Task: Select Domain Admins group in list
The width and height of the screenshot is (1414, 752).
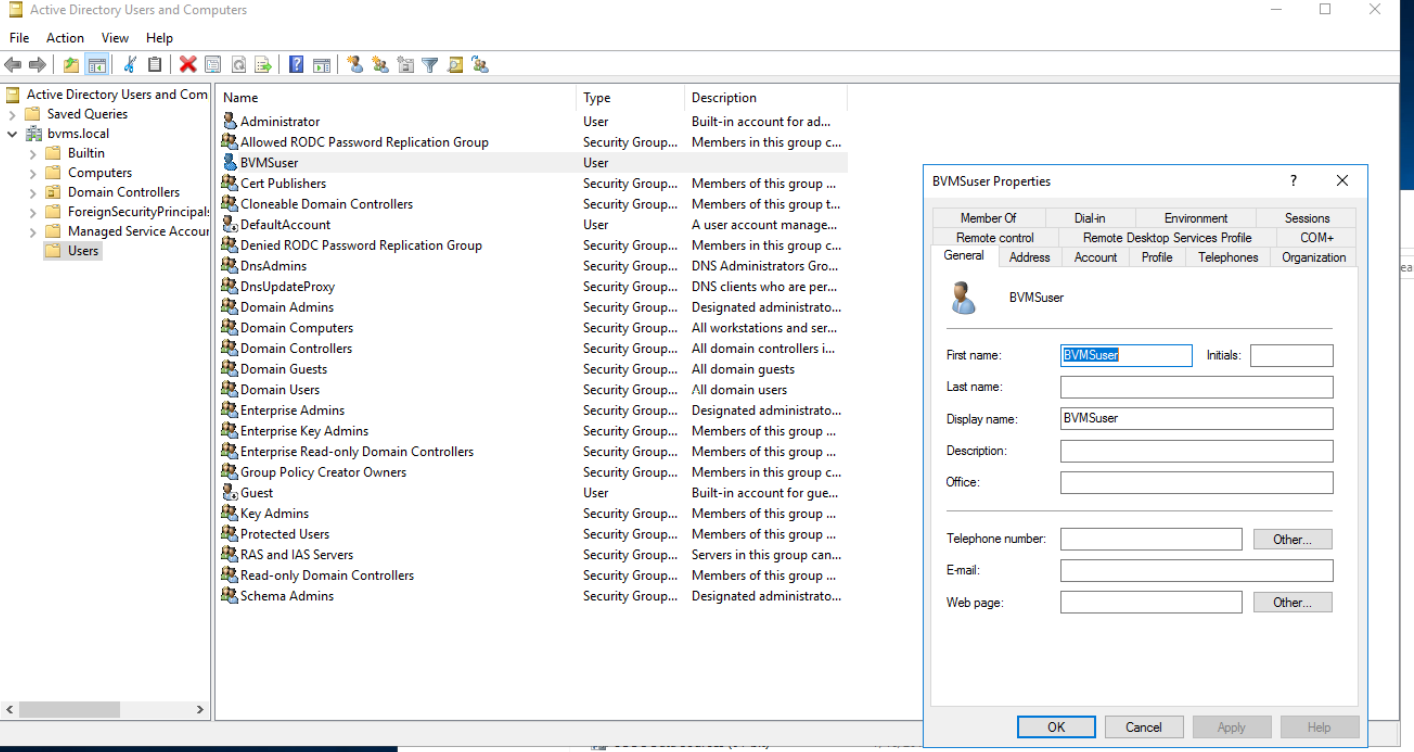Action: tap(287, 307)
